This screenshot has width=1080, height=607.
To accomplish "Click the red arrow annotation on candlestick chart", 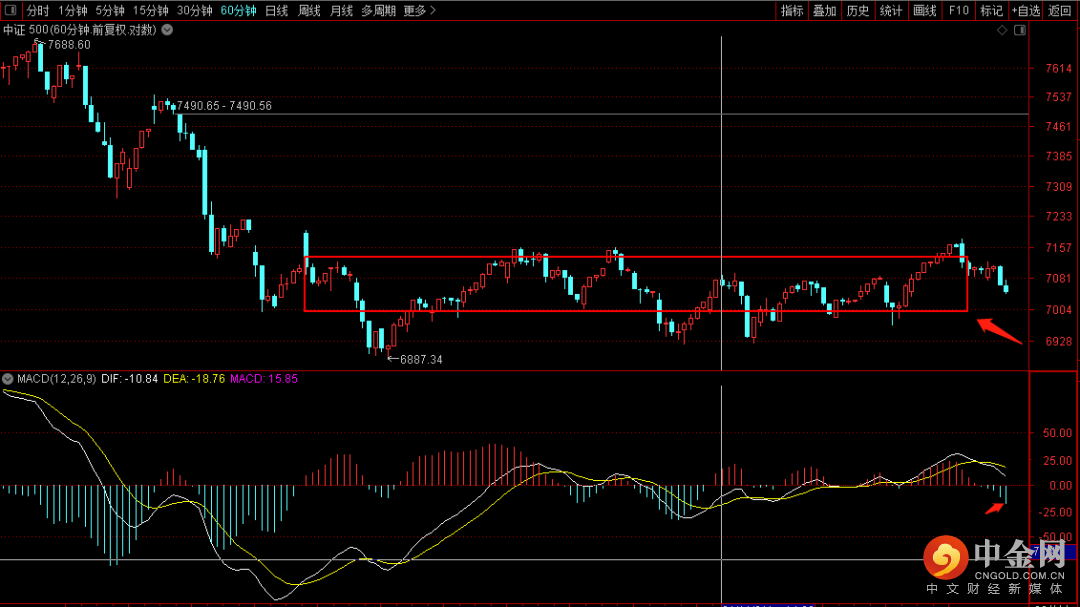I will tap(998, 330).
